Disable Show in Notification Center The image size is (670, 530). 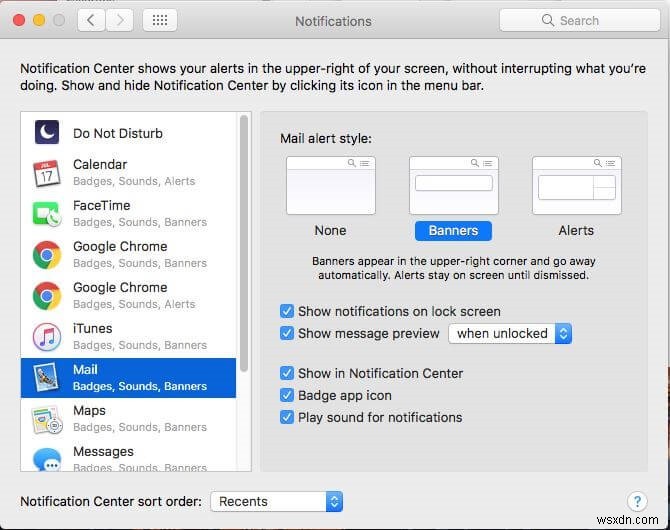pyautogui.click(x=287, y=373)
